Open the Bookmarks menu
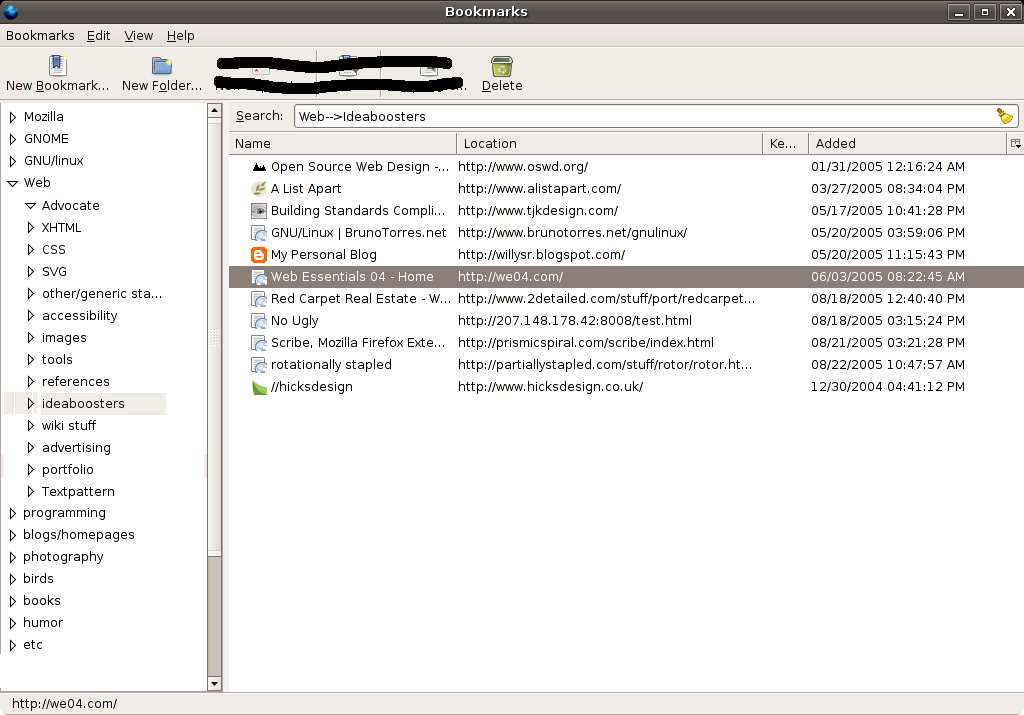 (x=40, y=35)
